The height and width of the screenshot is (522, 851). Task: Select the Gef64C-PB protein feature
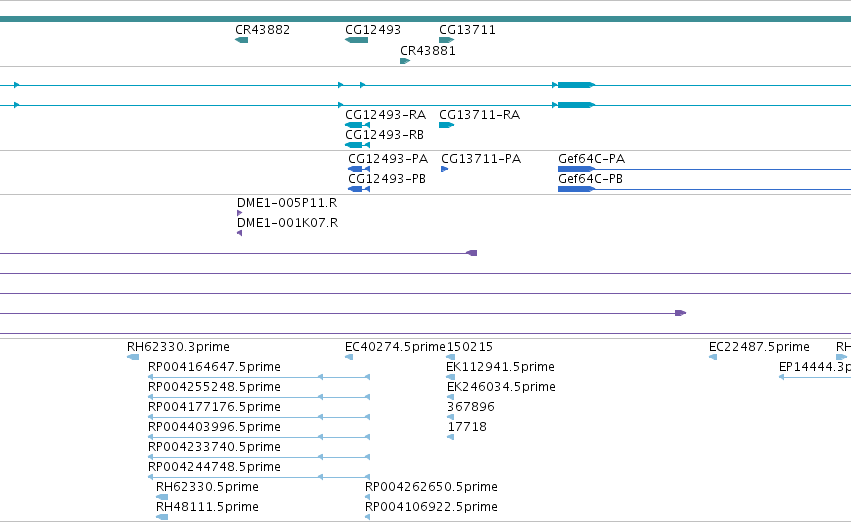pos(576,189)
